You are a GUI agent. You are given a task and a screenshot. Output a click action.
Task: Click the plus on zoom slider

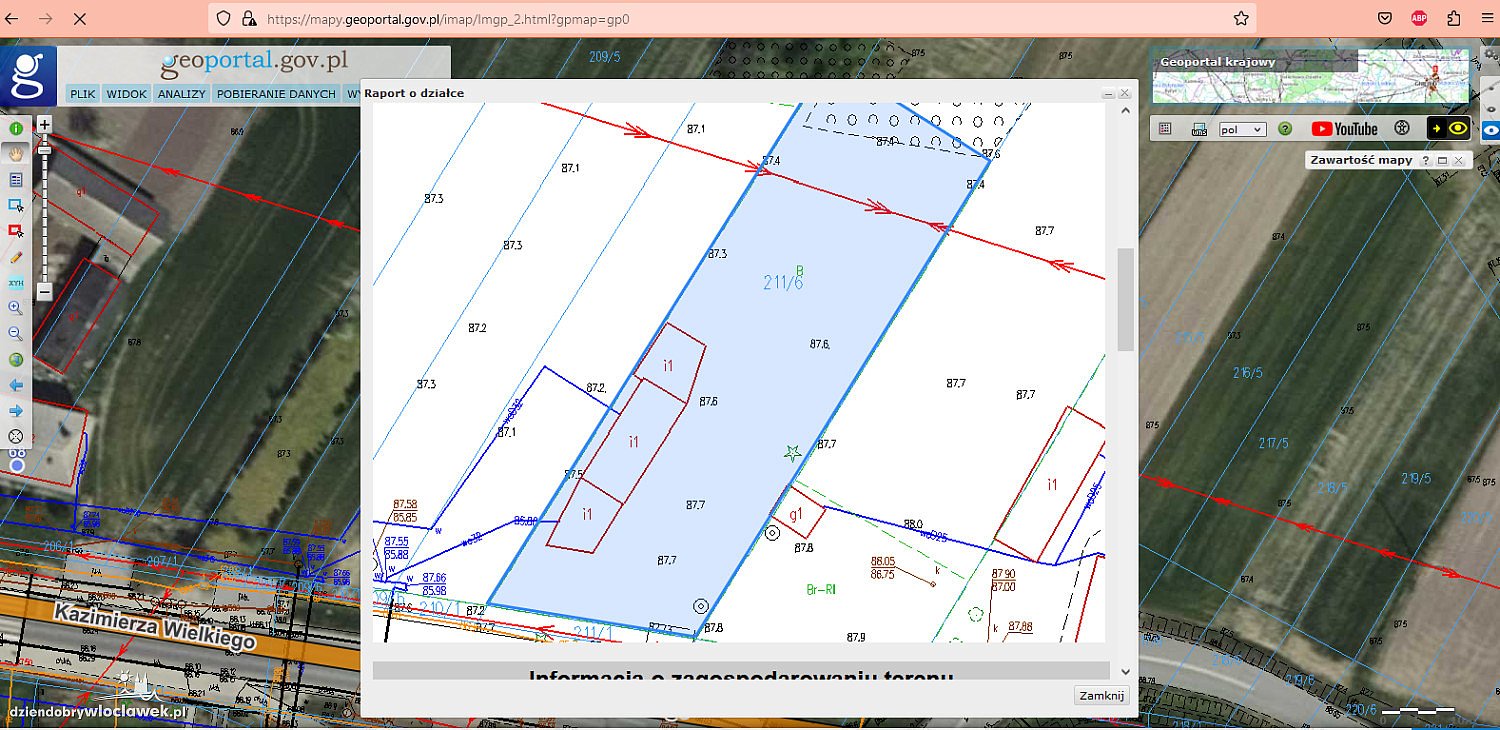(44, 125)
